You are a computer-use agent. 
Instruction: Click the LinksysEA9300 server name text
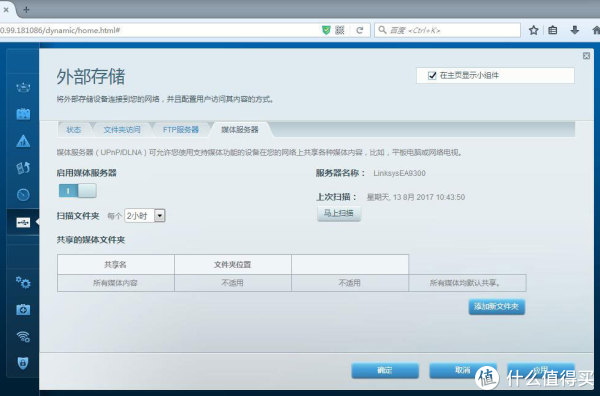click(x=399, y=173)
